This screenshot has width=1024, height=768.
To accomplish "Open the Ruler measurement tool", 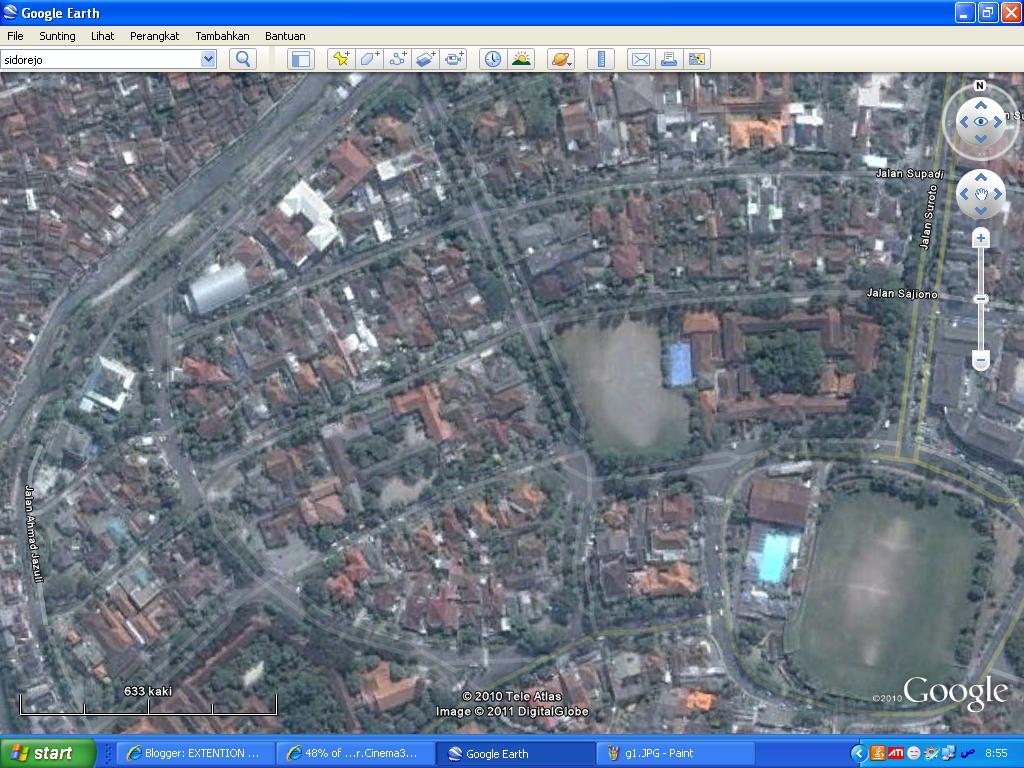I will (600, 59).
